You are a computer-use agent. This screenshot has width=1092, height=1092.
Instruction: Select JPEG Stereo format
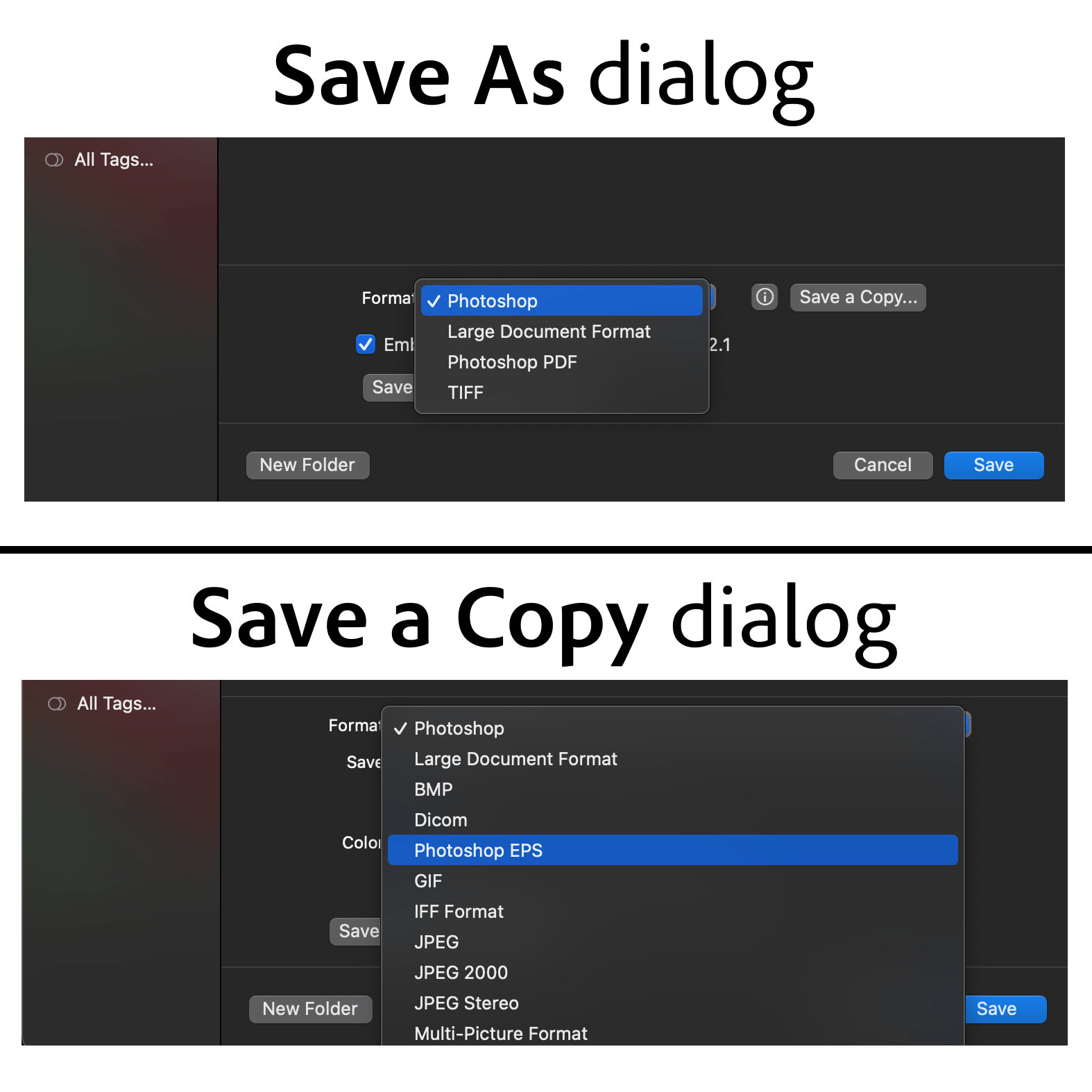[x=673, y=1003]
